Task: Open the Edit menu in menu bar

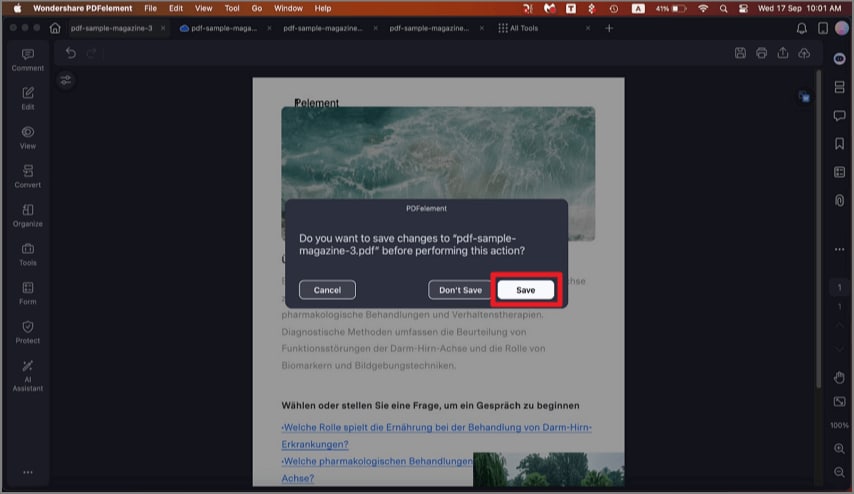Action: click(x=175, y=8)
